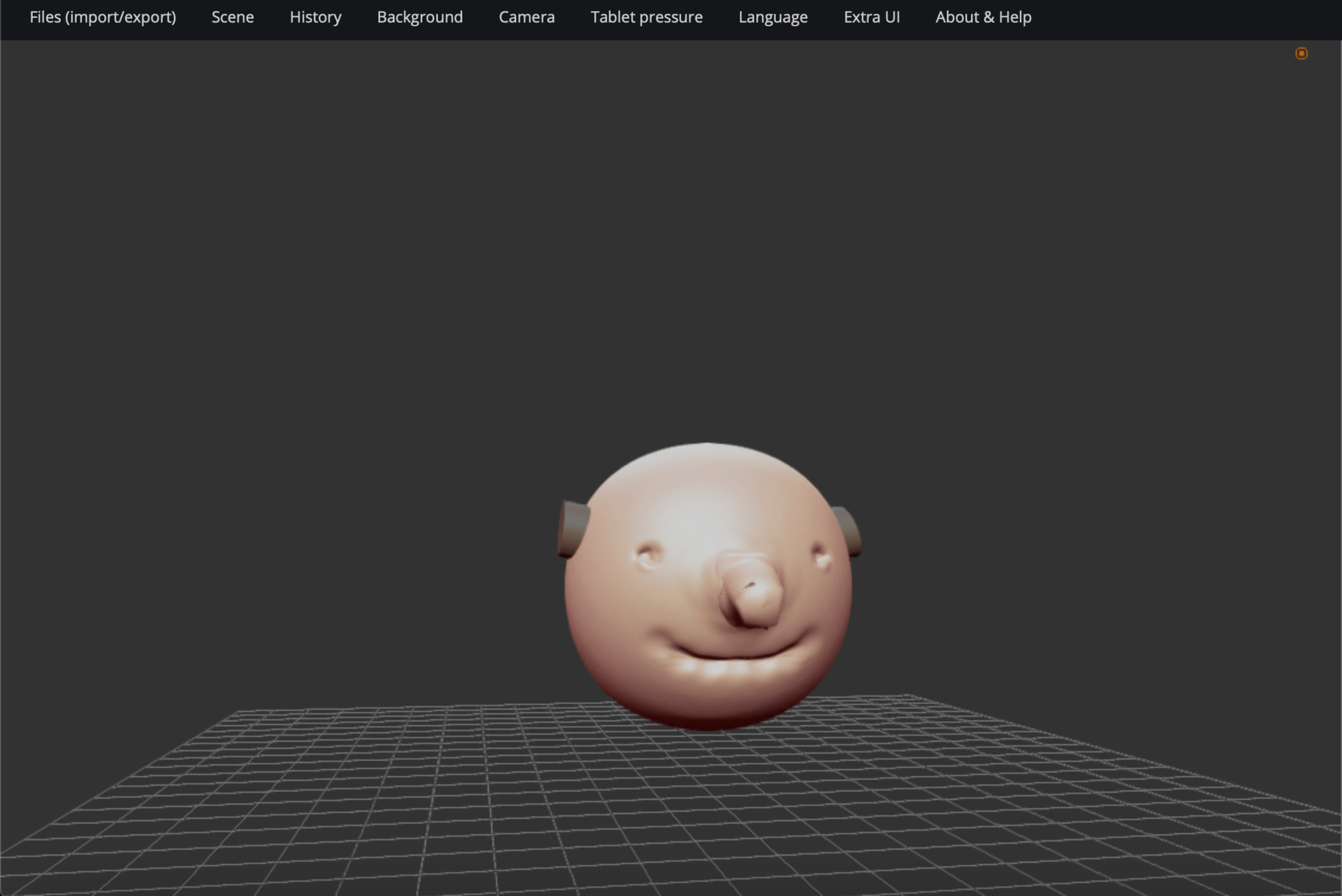
Task: Select the gray cylinder on head's left side
Action: pos(573,529)
